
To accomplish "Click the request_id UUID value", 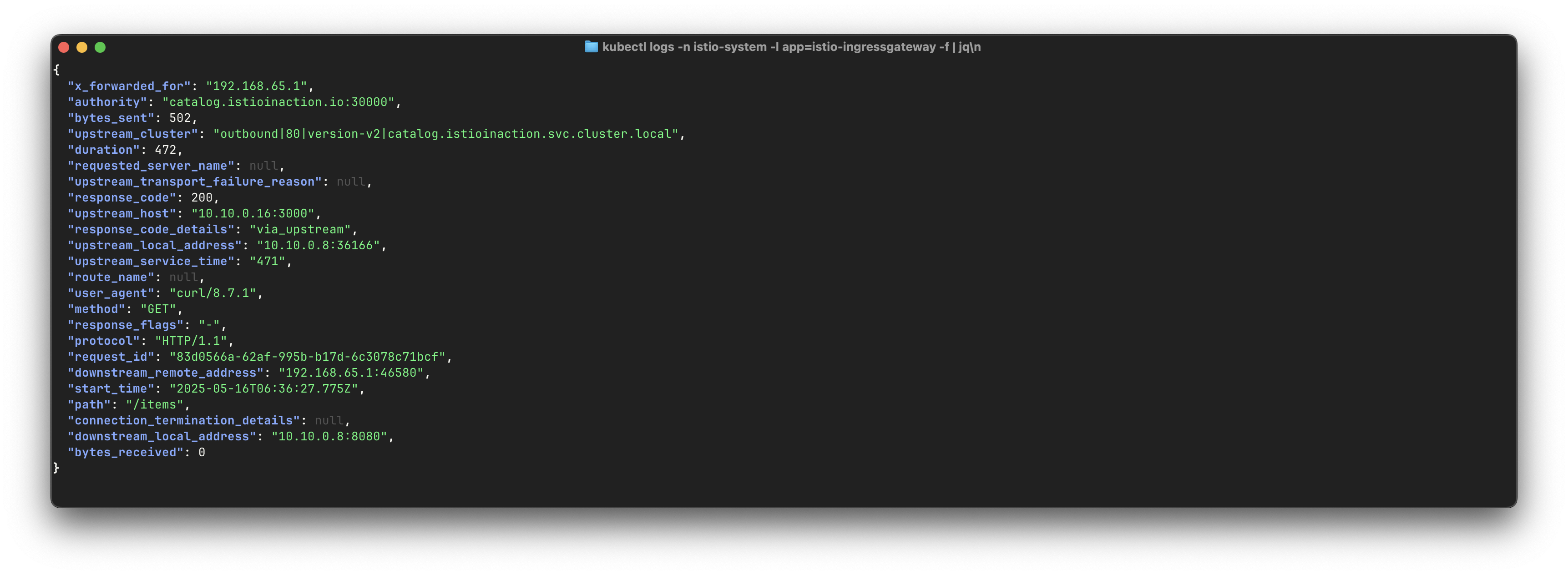I will tap(308, 357).
